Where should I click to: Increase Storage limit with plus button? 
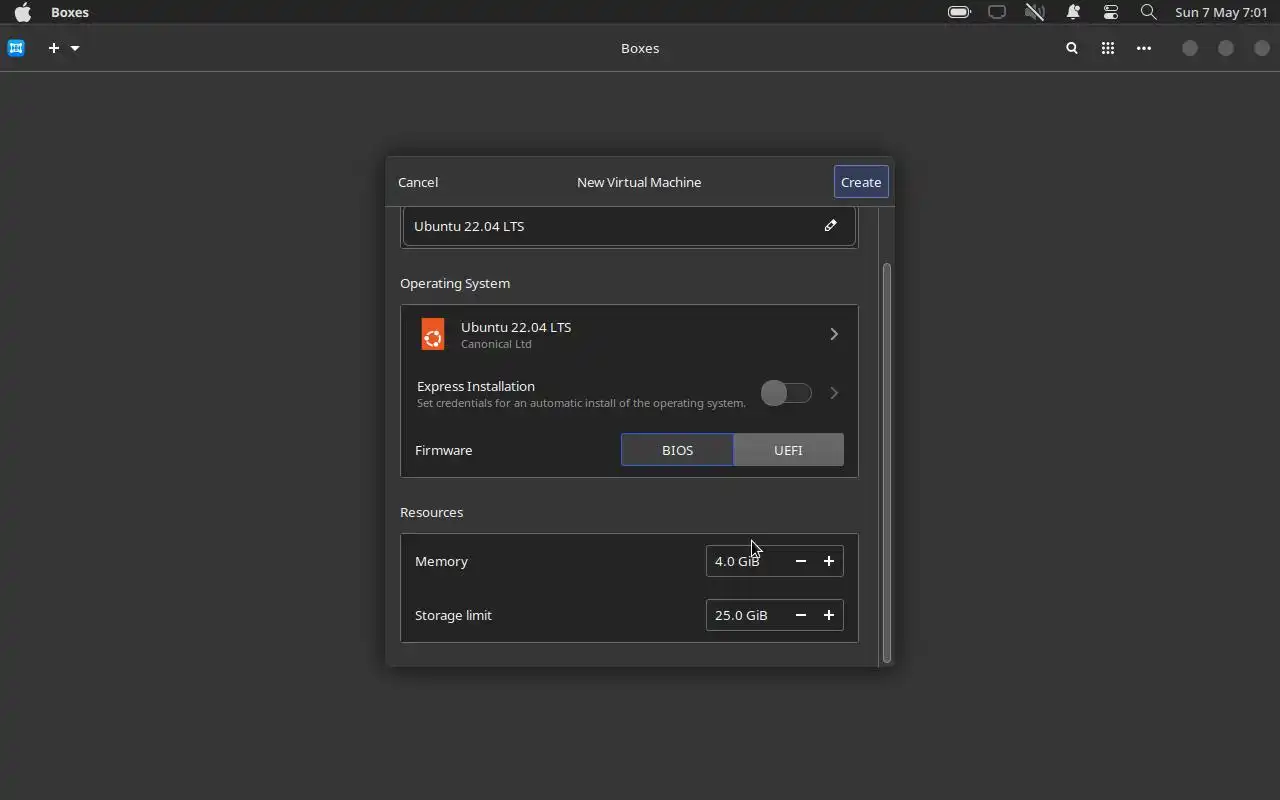pos(829,615)
